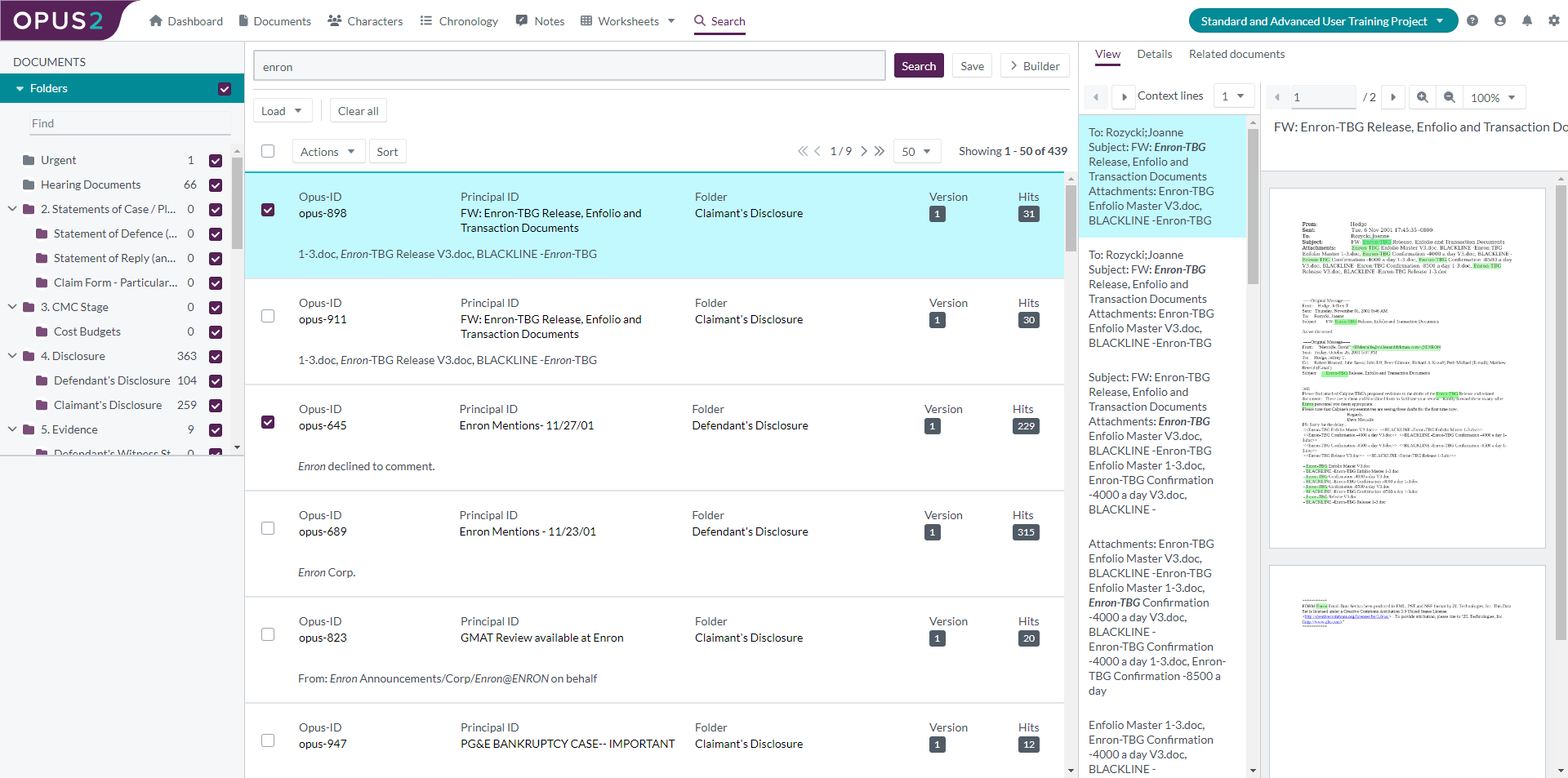Screen dimensions: 1568x778
Task: Uncheck Claimant's Disclosure folder checkbox
Action: point(216,406)
